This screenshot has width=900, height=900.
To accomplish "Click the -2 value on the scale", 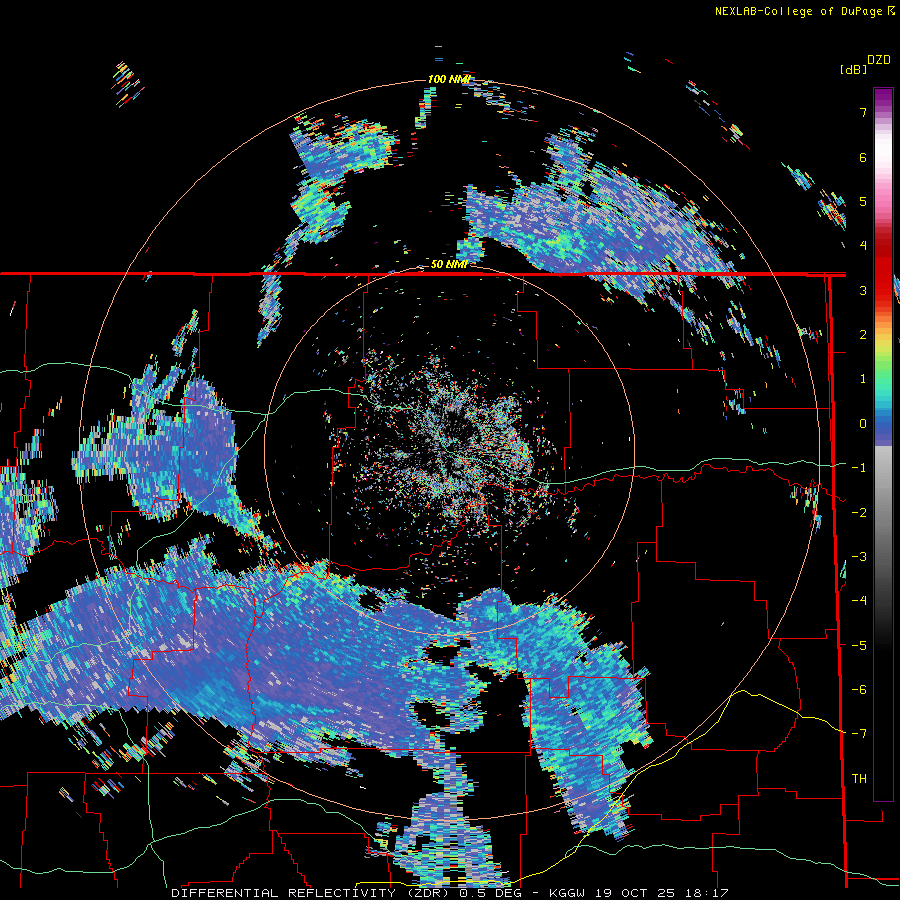I will coord(859,513).
